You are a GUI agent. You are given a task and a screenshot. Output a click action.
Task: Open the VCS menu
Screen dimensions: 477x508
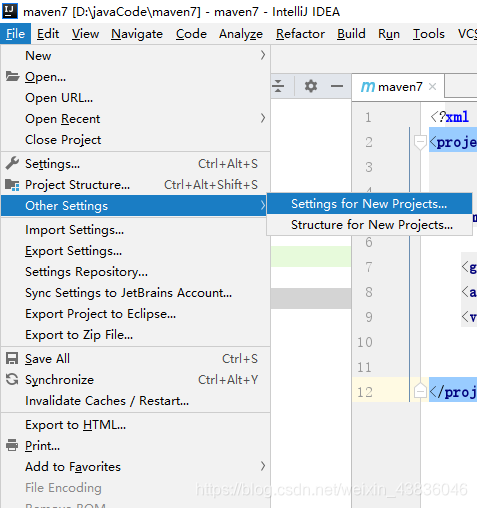pos(467,34)
